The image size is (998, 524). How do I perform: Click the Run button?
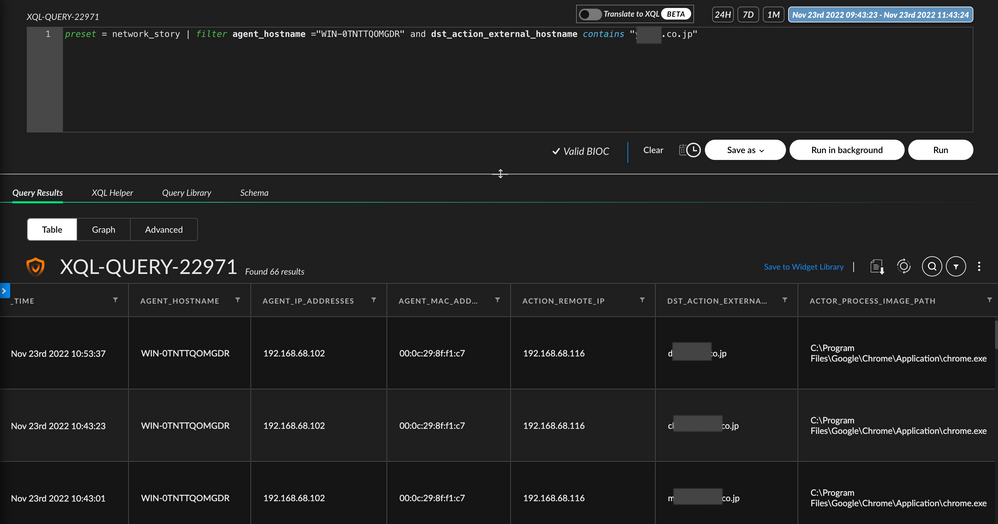point(940,150)
